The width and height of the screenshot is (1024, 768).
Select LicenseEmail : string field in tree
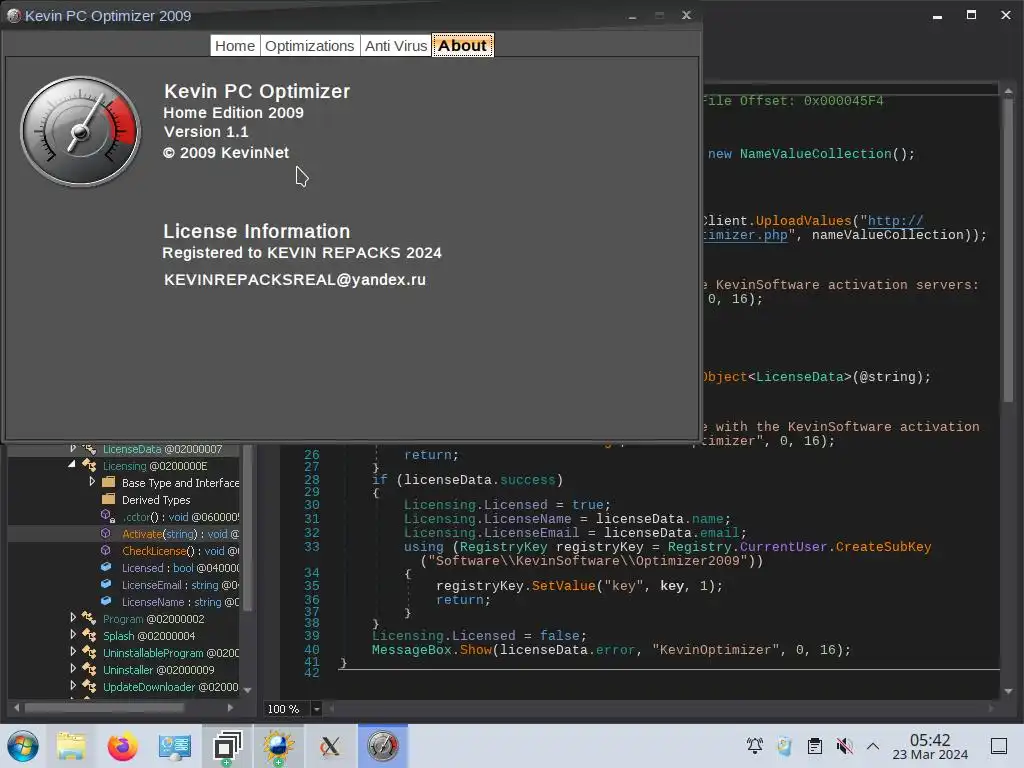pos(180,584)
